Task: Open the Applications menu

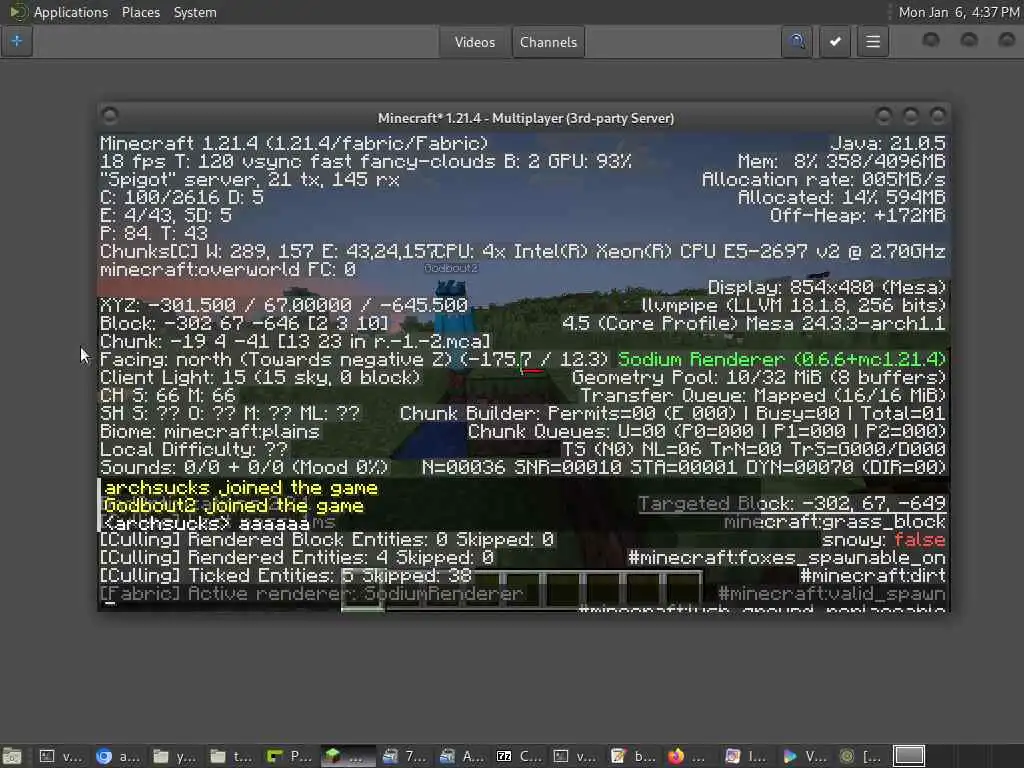Action: (71, 12)
